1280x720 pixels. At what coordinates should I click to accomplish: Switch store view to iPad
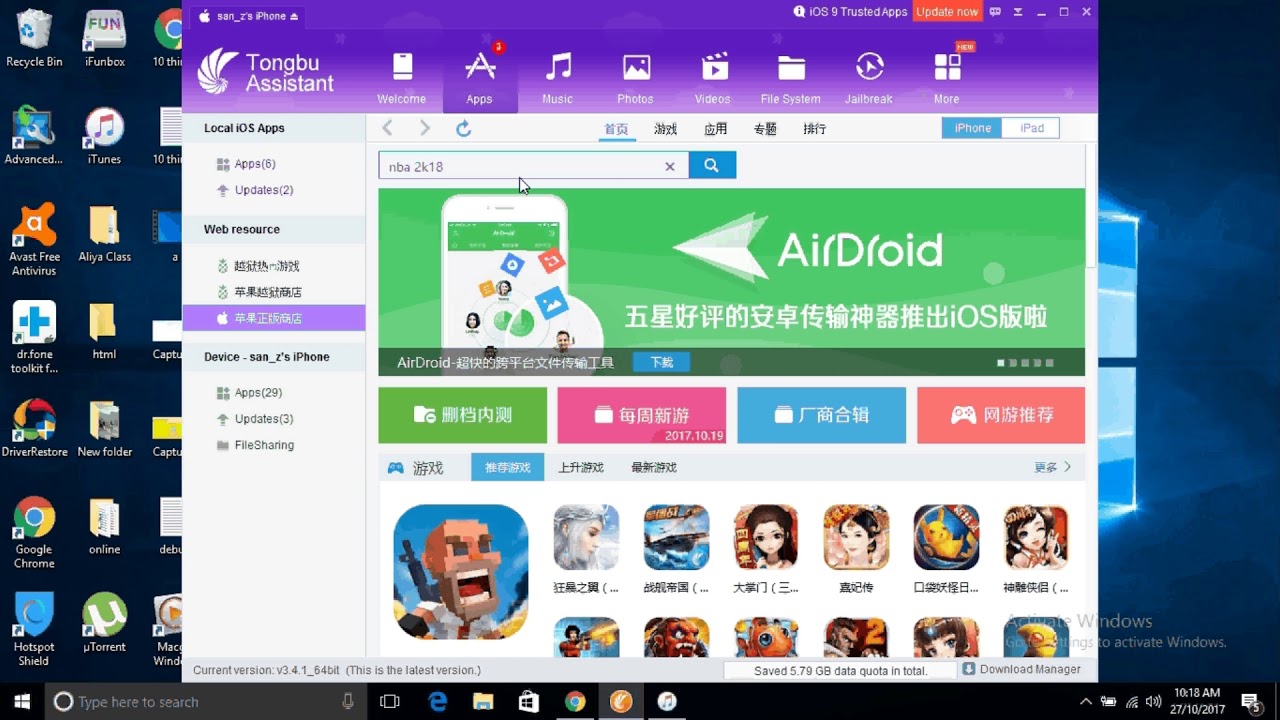(1031, 128)
